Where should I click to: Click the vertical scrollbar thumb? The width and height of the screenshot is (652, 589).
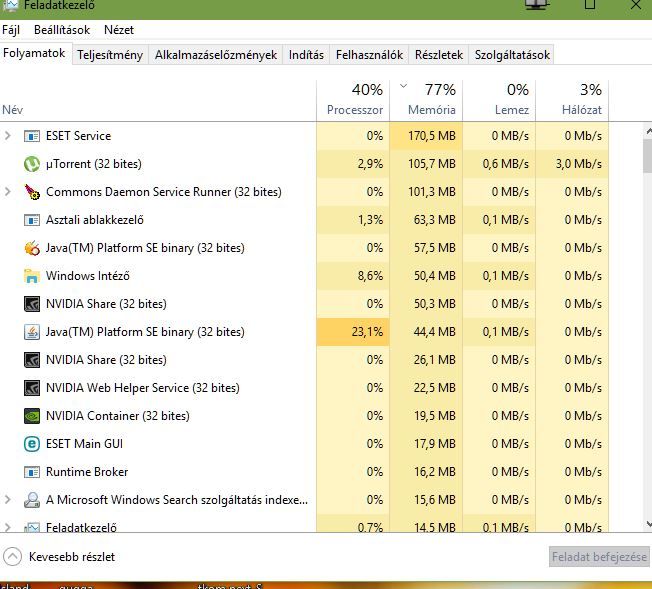click(x=648, y=156)
